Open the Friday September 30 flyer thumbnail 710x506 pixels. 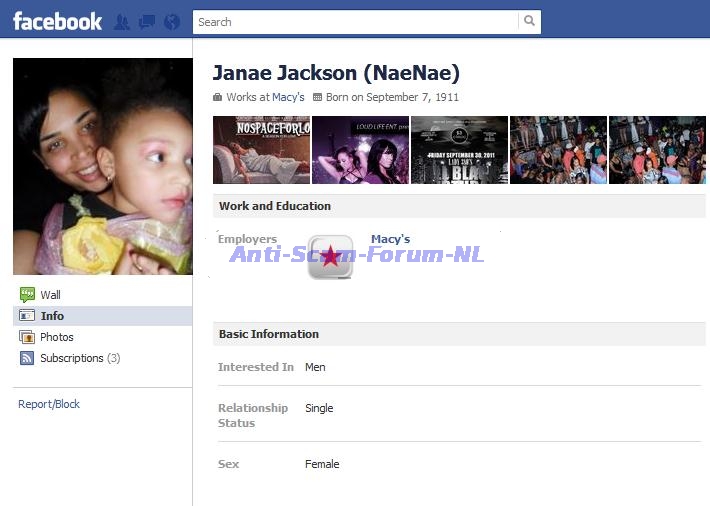coord(459,150)
